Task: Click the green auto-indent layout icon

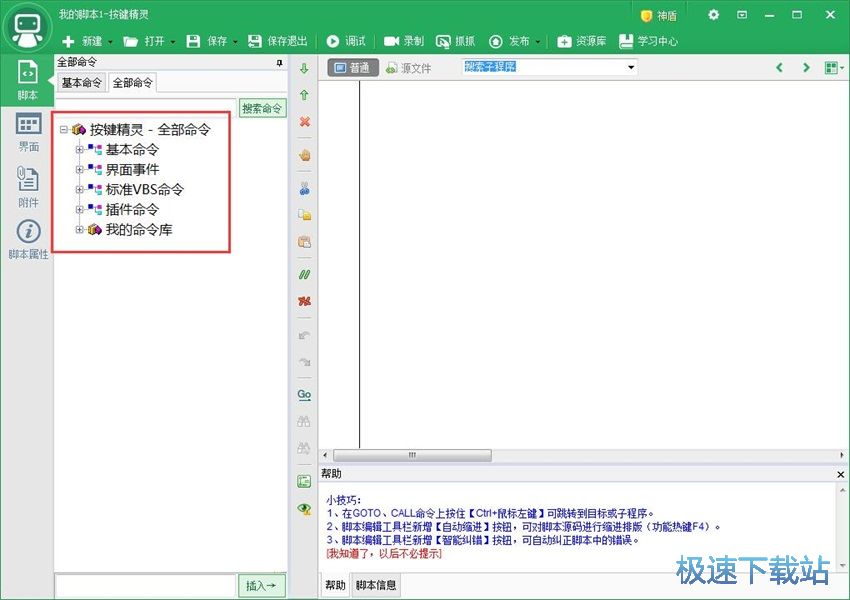Action: (305, 481)
